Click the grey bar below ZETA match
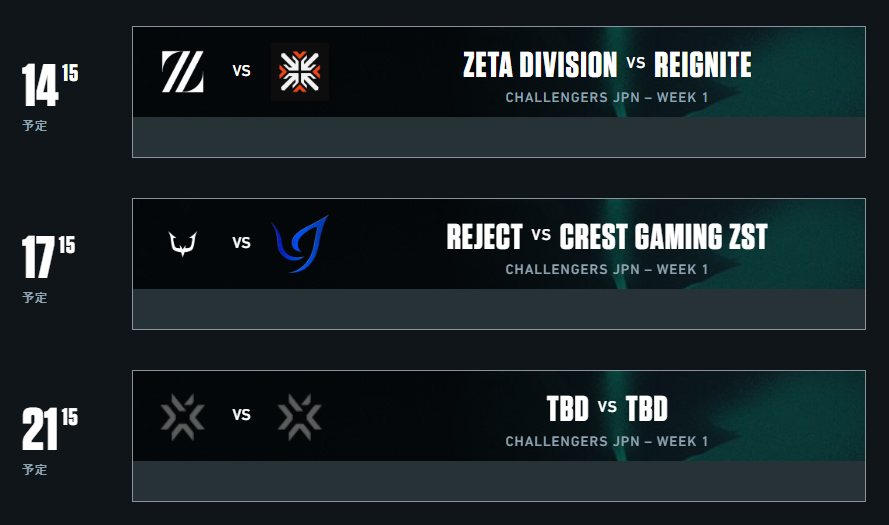The image size is (889, 525). click(x=499, y=137)
